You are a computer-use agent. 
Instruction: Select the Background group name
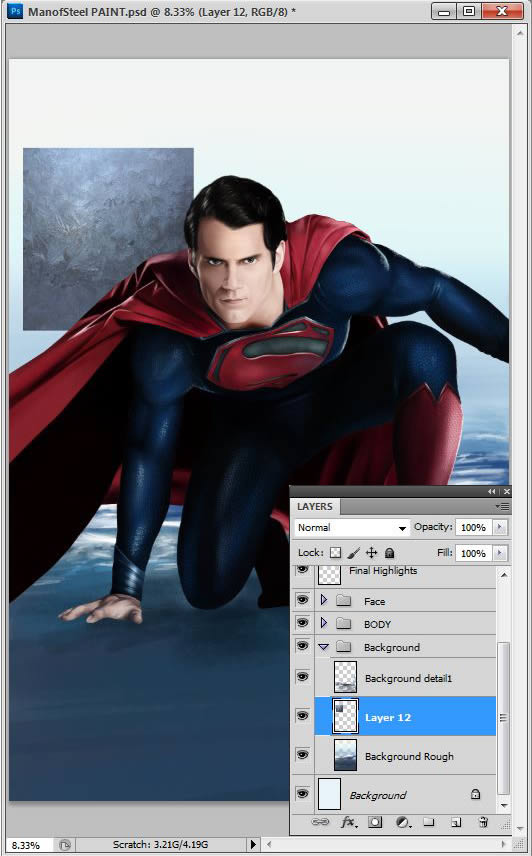click(392, 647)
